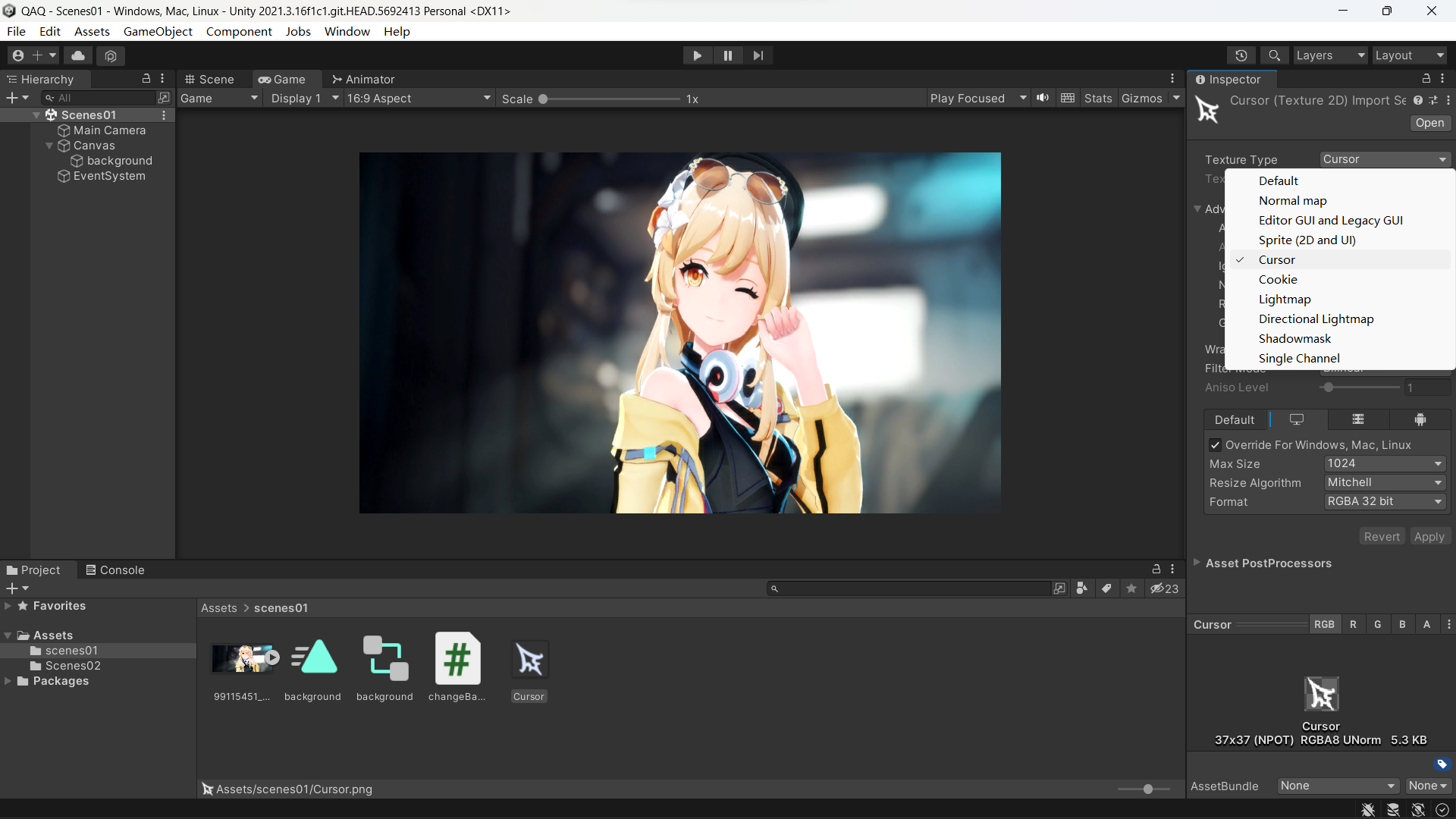Select changeBa script asset
This screenshot has width=1456, height=819.
point(457,658)
